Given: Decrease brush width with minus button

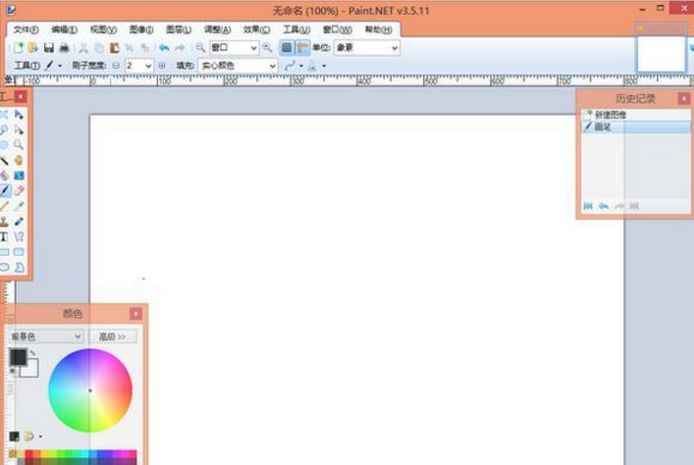Looking at the screenshot, I should (116, 65).
